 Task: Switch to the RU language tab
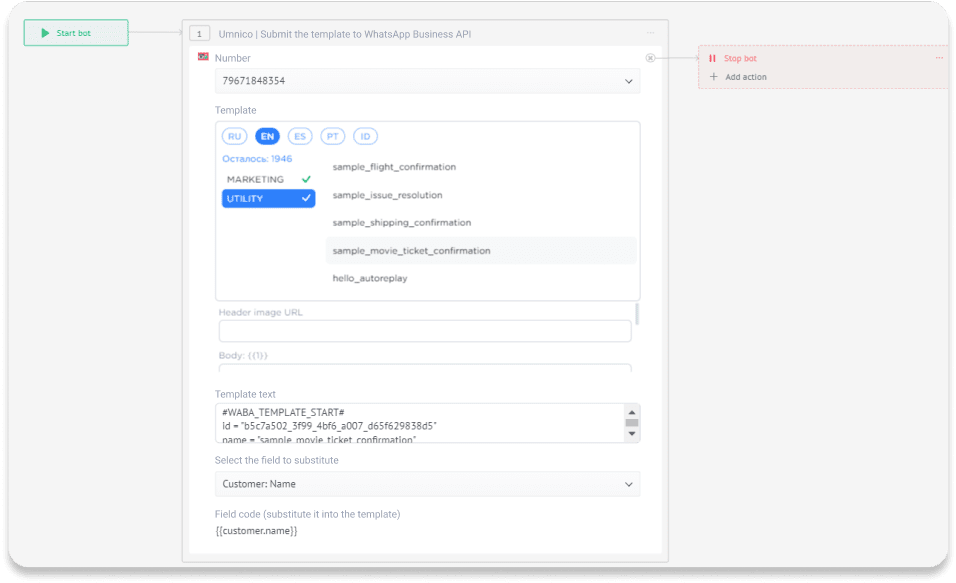[234, 136]
